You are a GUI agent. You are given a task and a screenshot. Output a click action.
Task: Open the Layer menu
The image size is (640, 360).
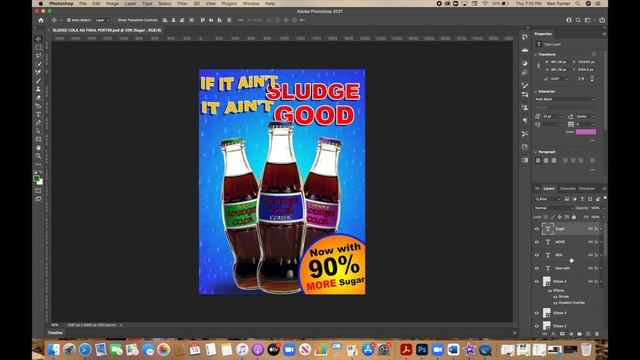point(130,3)
